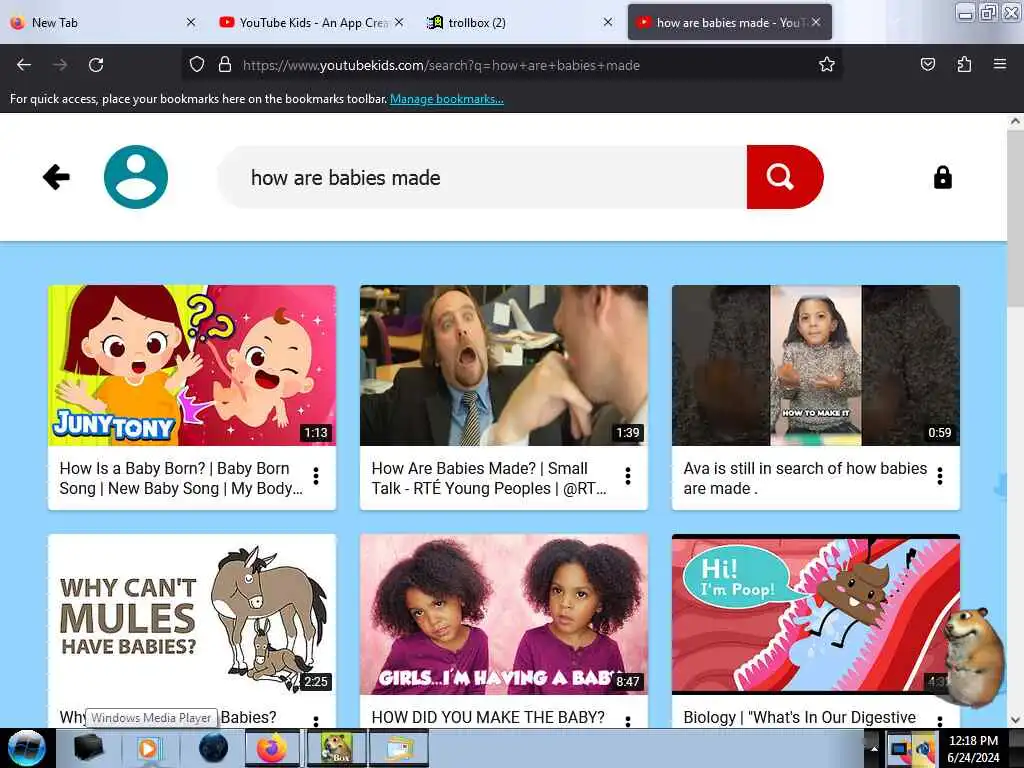The height and width of the screenshot is (768, 1024).
Task: Click the how are babies made search field
Action: pos(483,177)
